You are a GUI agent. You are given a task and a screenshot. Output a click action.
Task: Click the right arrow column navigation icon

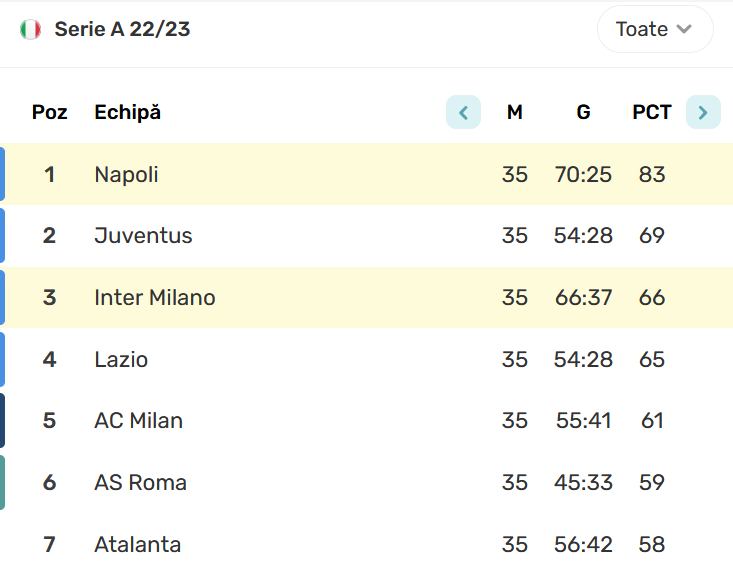(703, 112)
